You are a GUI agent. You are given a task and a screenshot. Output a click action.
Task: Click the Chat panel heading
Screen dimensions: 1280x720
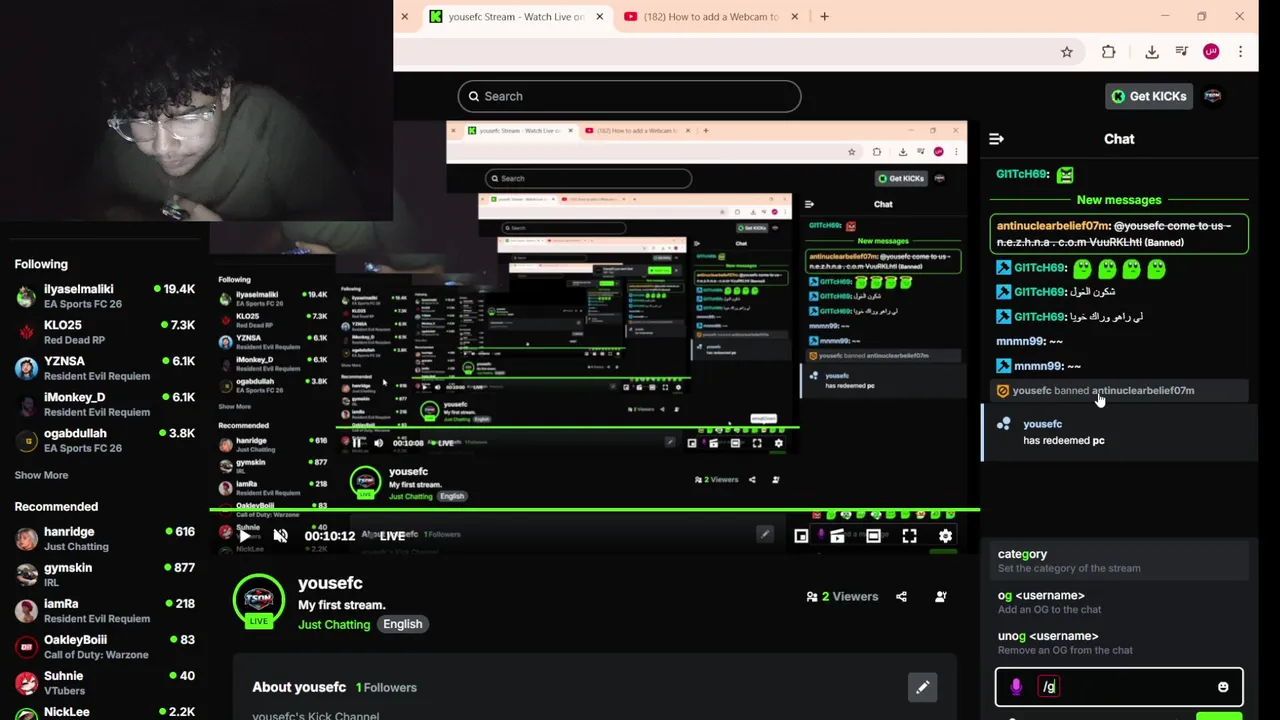1119,139
